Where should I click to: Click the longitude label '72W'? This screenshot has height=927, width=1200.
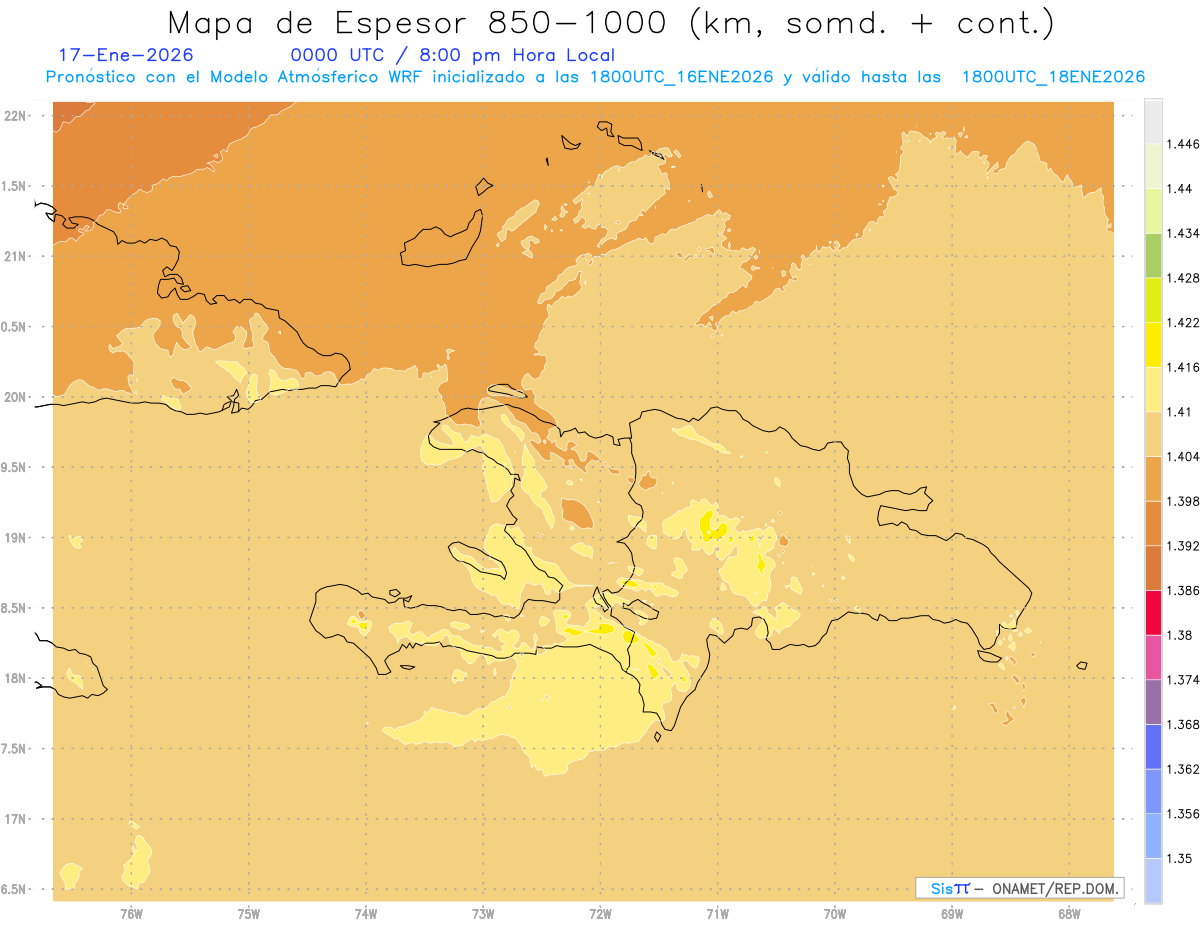(600, 914)
